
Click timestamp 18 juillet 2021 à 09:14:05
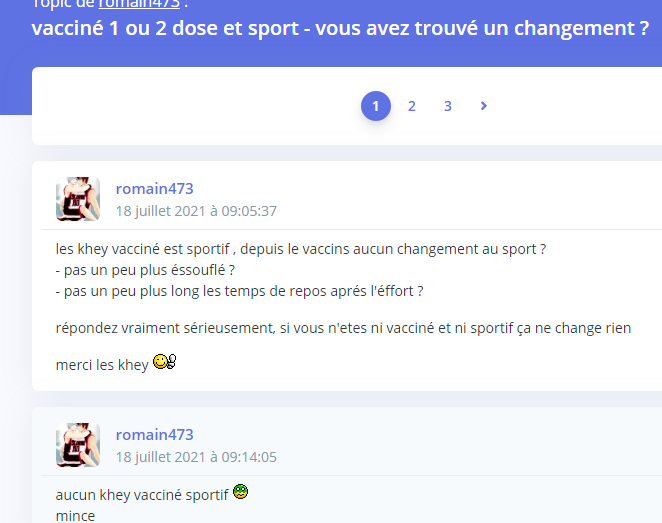click(196, 457)
